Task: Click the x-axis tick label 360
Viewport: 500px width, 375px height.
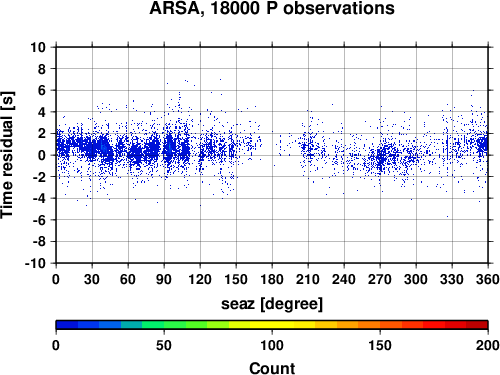Action: click(x=488, y=279)
